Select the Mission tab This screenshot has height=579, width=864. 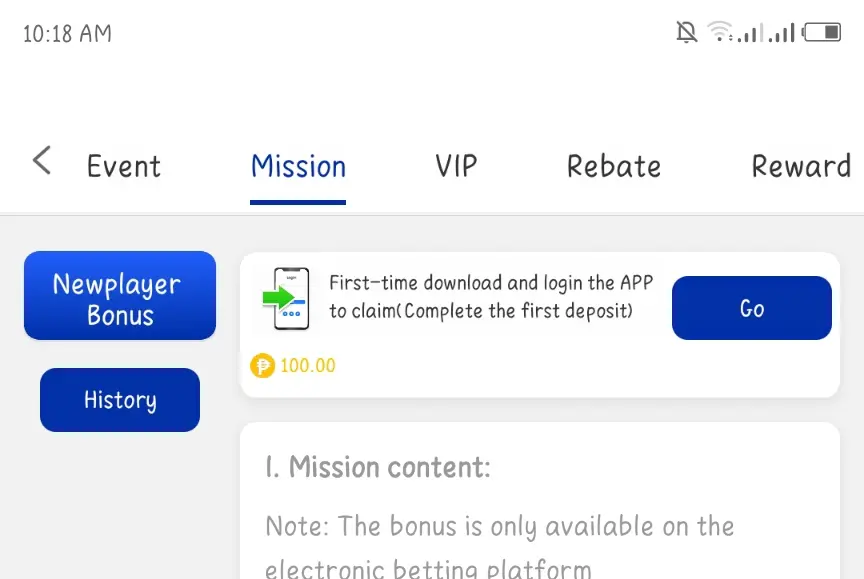tap(298, 166)
